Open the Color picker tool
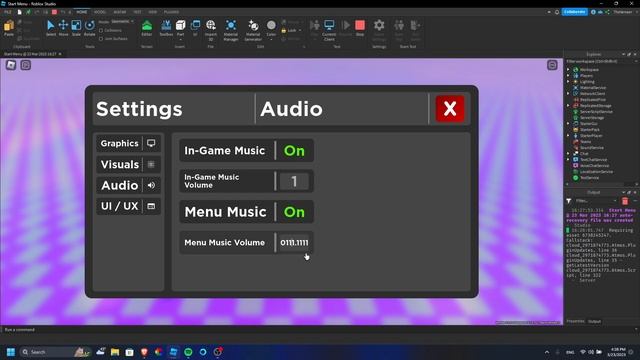Image resolution: width=640 pixels, height=360 pixels. pos(271,29)
